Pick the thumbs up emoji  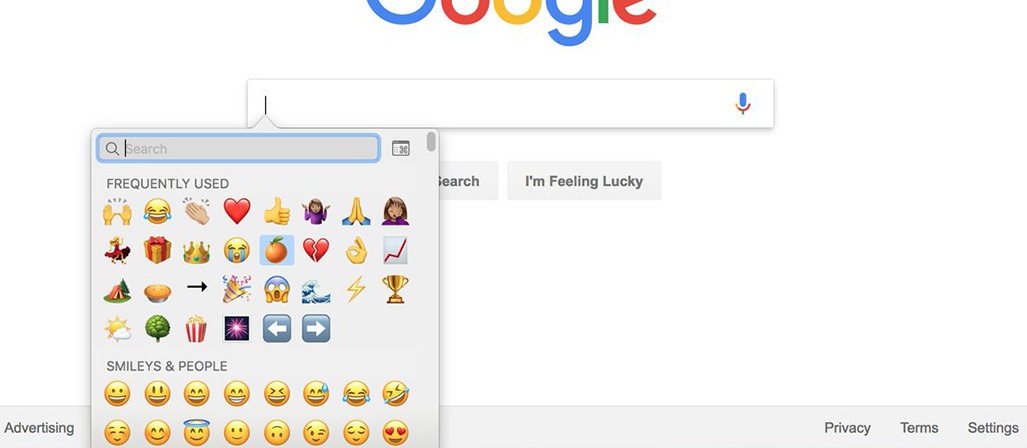(x=276, y=211)
